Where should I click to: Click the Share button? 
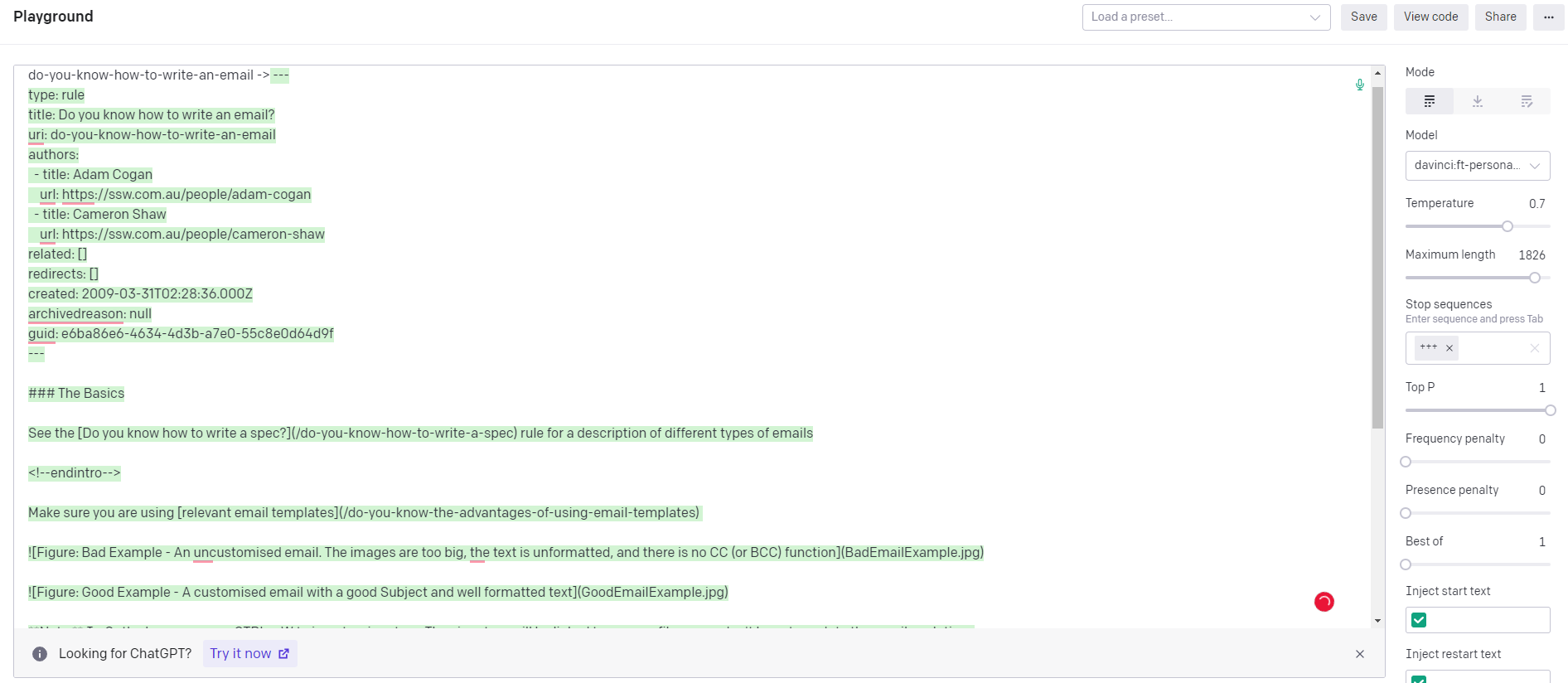pos(1500,17)
